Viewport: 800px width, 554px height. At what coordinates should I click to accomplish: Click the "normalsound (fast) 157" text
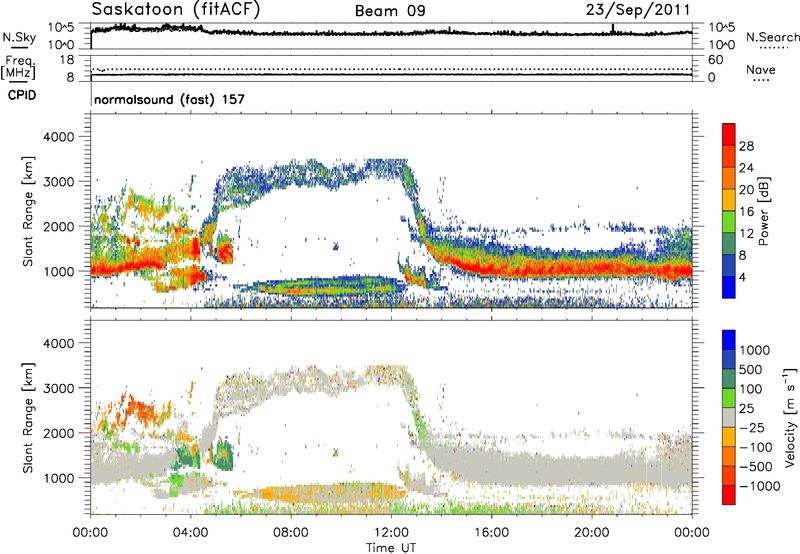tap(169, 99)
